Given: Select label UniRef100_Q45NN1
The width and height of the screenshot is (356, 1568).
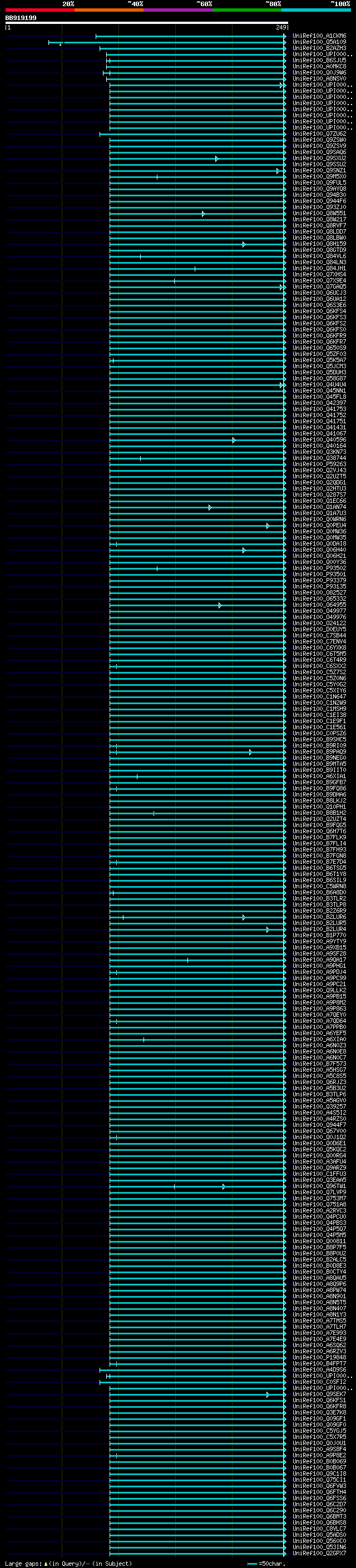Looking at the screenshot, I should [x=319, y=391].
